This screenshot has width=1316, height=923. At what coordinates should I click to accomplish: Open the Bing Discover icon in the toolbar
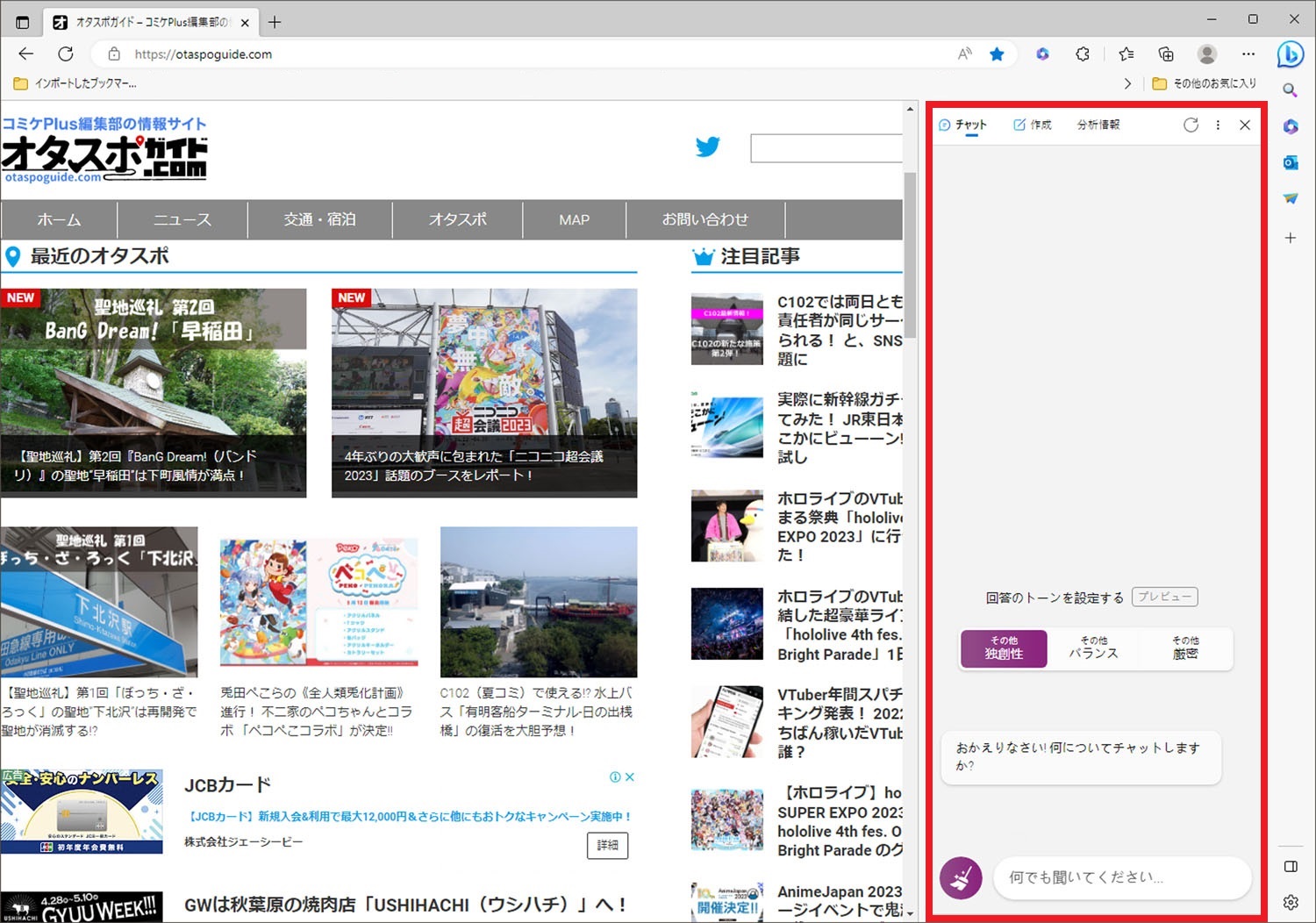pyautogui.click(x=1290, y=54)
